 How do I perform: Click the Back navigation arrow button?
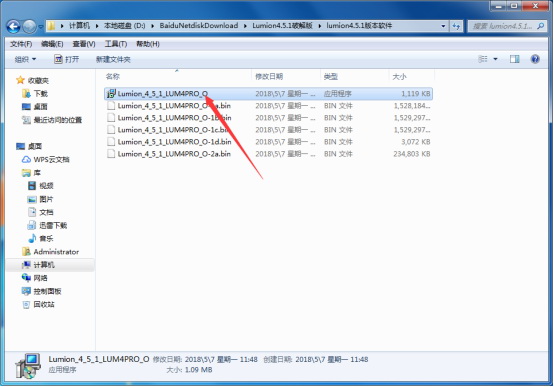coord(13,26)
